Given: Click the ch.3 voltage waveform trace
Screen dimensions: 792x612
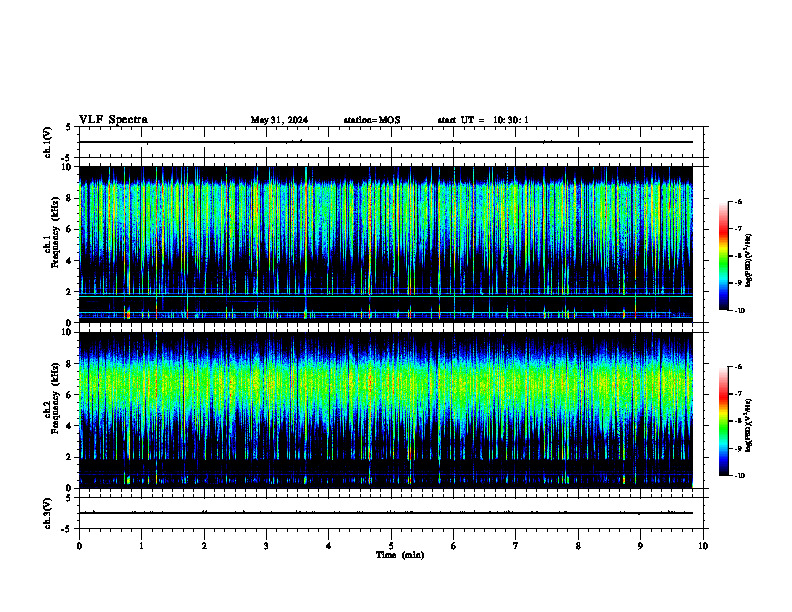Looking at the screenshot, I should [x=386, y=513].
